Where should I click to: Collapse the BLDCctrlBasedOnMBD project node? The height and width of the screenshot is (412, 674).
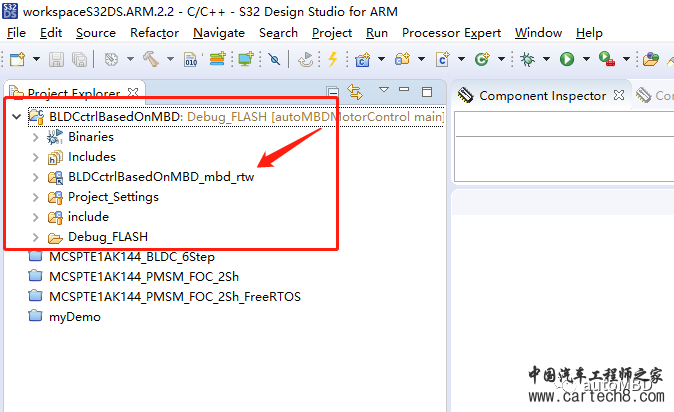[16, 117]
